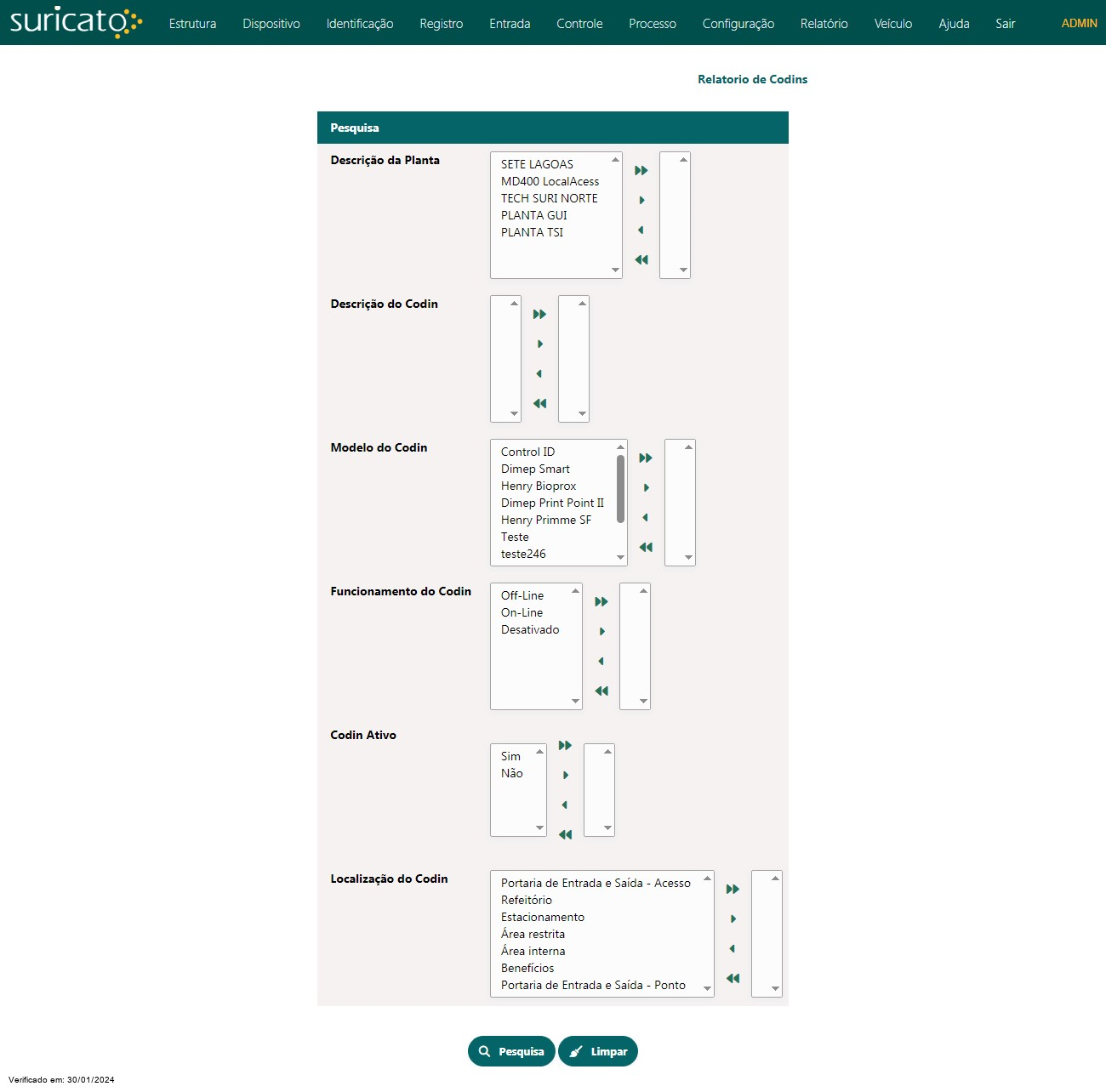
Task: Add one plant with single right arrow
Action: click(x=641, y=201)
